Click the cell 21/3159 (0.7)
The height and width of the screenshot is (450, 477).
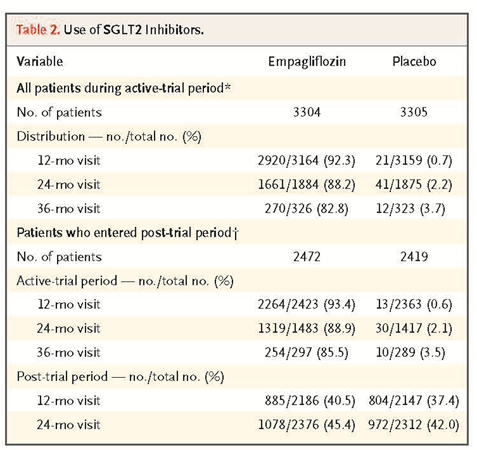(x=414, y=160)
